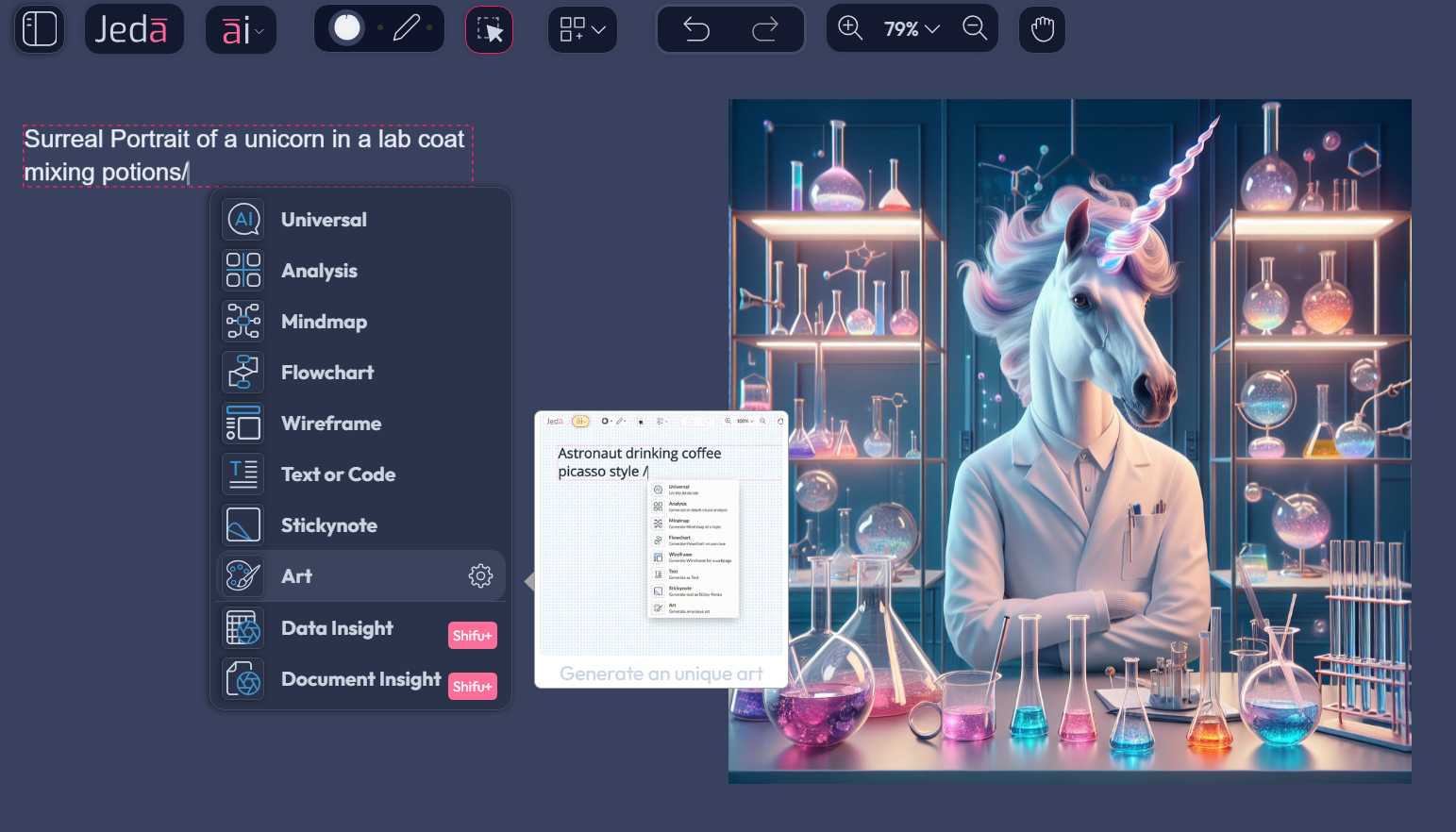Click the Document Insight icon
The image size is (1456, 832).
click(x=243, y=679)
